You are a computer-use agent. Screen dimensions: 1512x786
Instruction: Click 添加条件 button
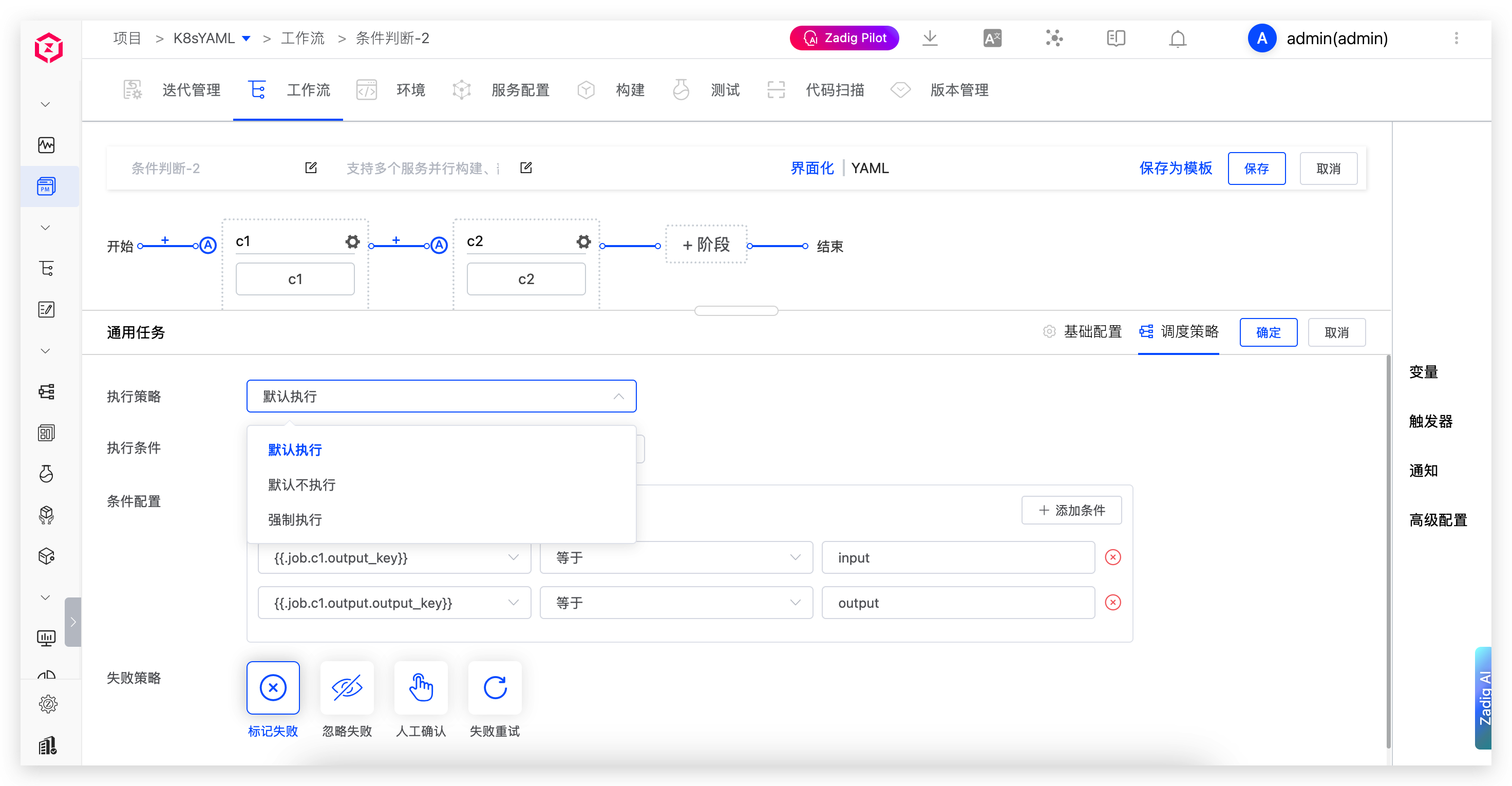(1071, 510)
